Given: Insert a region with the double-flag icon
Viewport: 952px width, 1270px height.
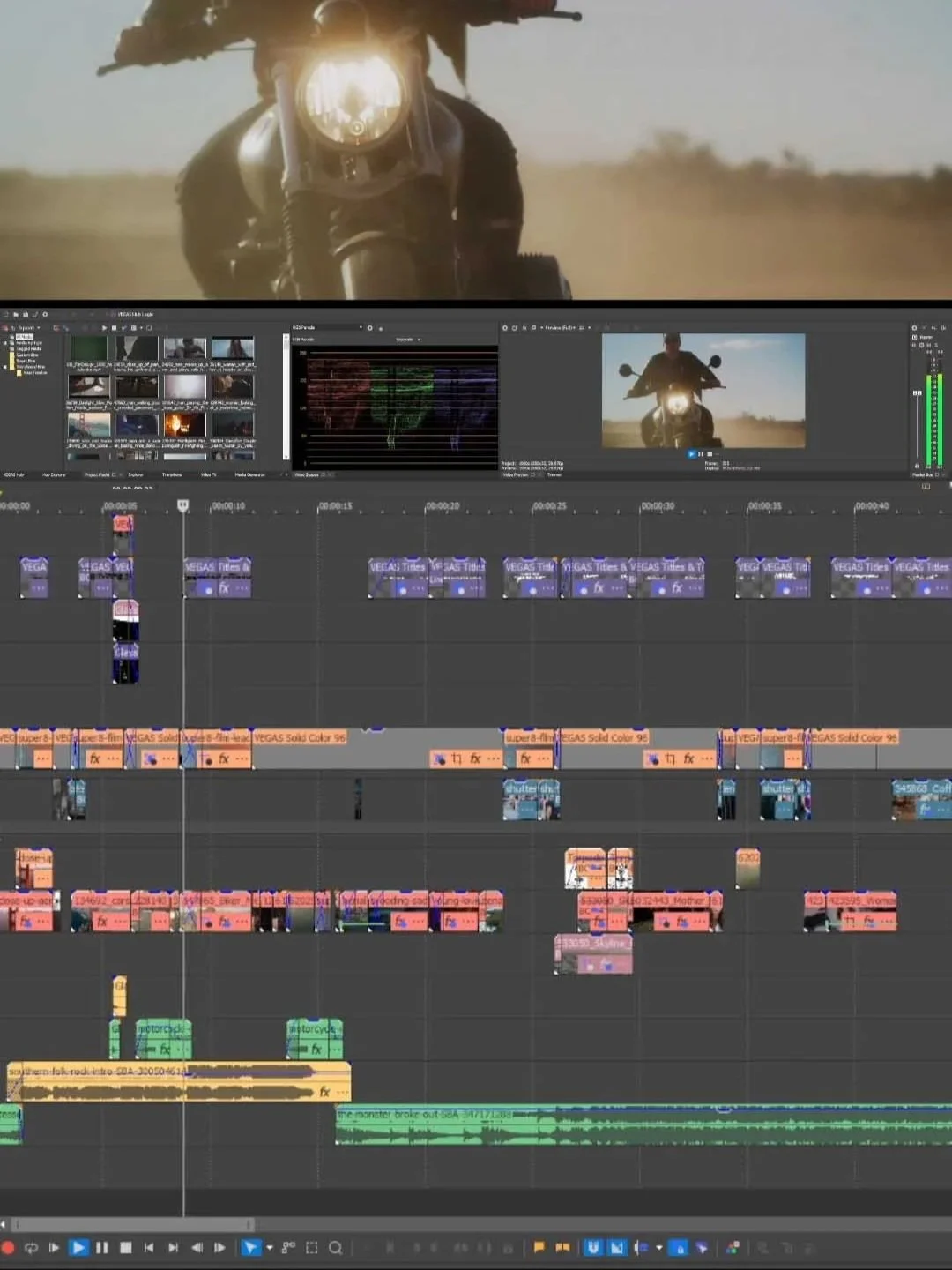Looking at the screenshot, I should click(x=562, y=1247).
